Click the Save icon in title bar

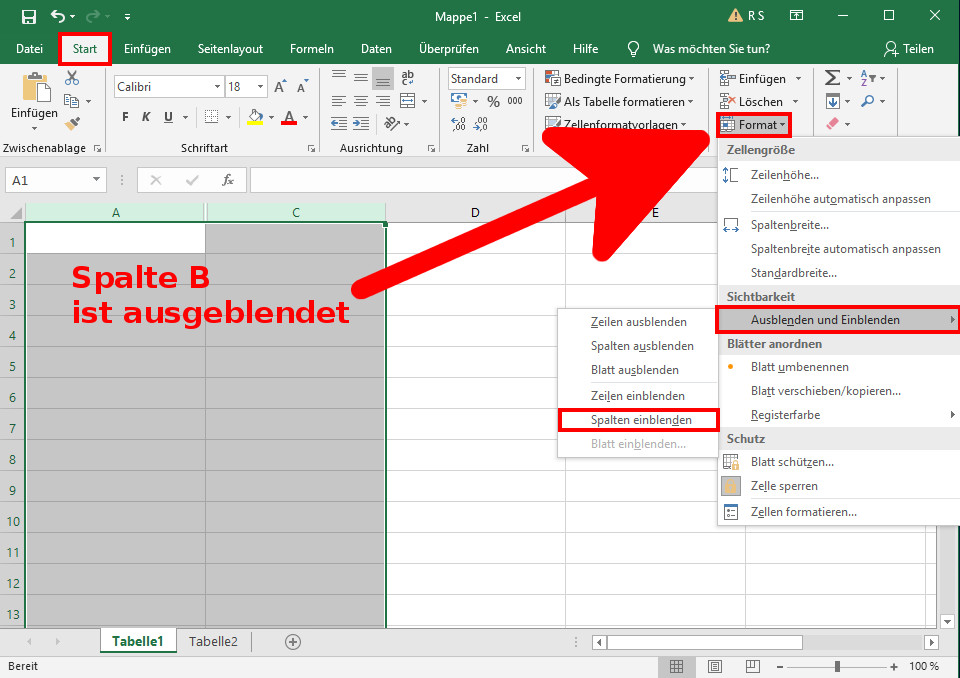click(x=28, y=17)
